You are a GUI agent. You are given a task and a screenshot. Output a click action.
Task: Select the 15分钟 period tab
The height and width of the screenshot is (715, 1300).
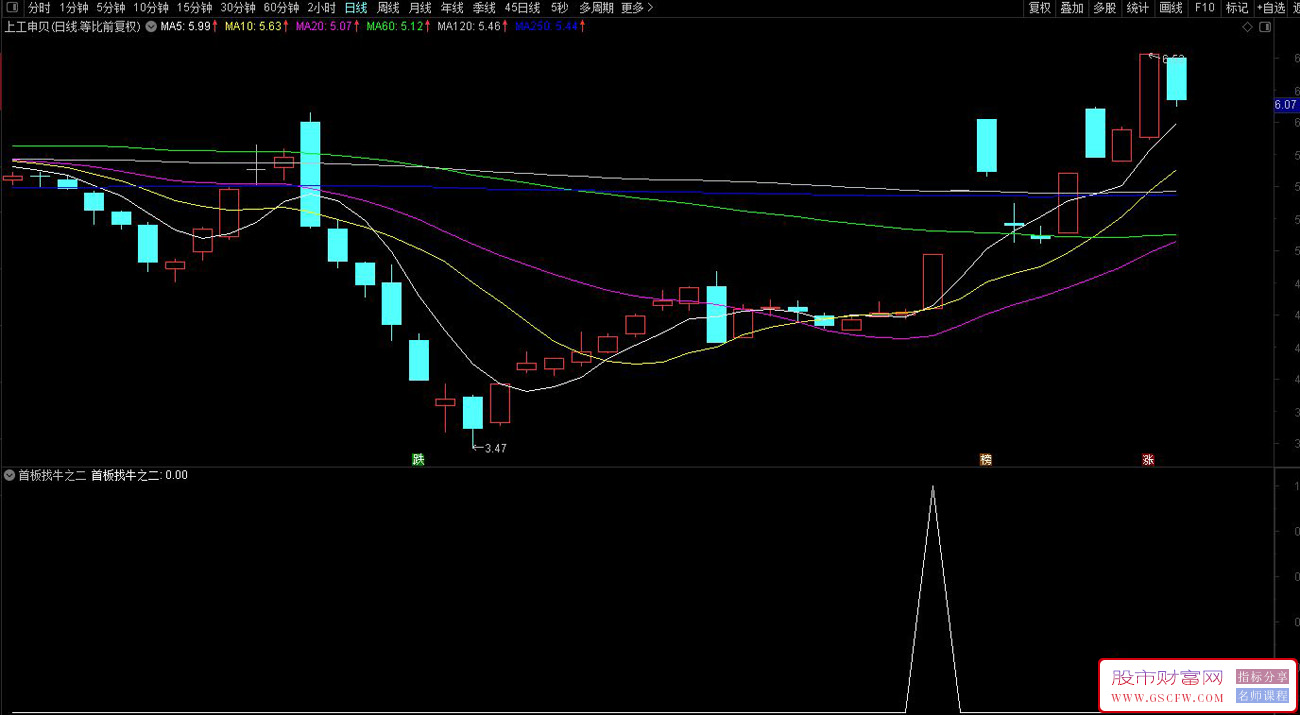(x=194, y=7)
